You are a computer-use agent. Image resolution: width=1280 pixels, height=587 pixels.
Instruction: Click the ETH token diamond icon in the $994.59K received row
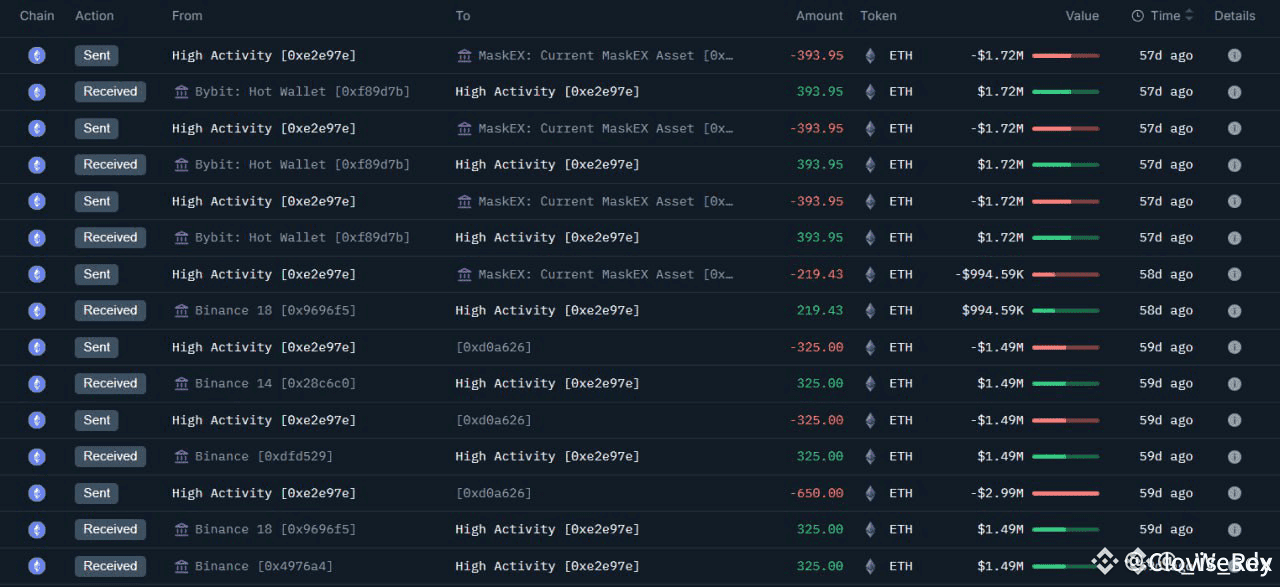point(869,310)
